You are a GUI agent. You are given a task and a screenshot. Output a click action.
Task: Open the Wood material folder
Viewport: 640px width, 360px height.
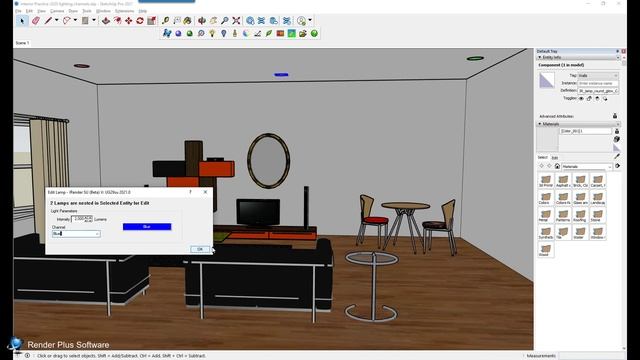pyautogui.click(x=546, y=249)
